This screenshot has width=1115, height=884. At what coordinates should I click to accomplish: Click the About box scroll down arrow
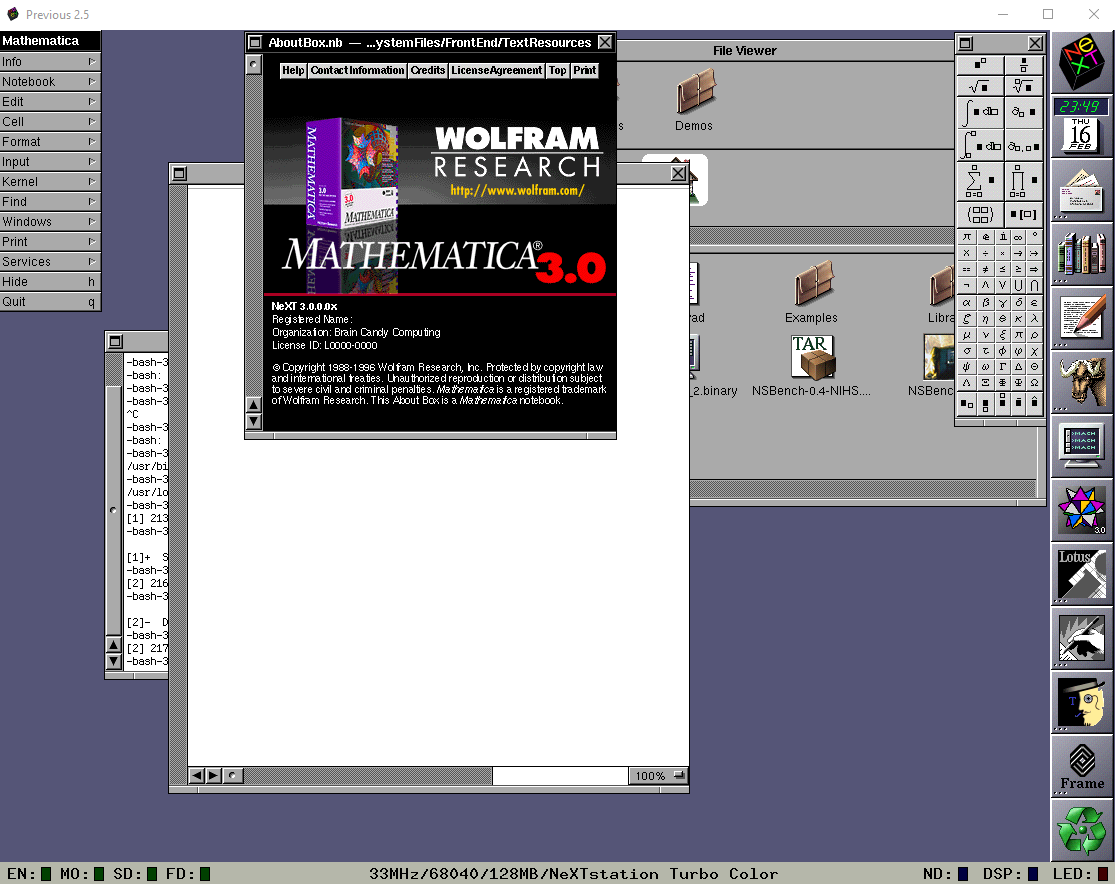(253, 421)
